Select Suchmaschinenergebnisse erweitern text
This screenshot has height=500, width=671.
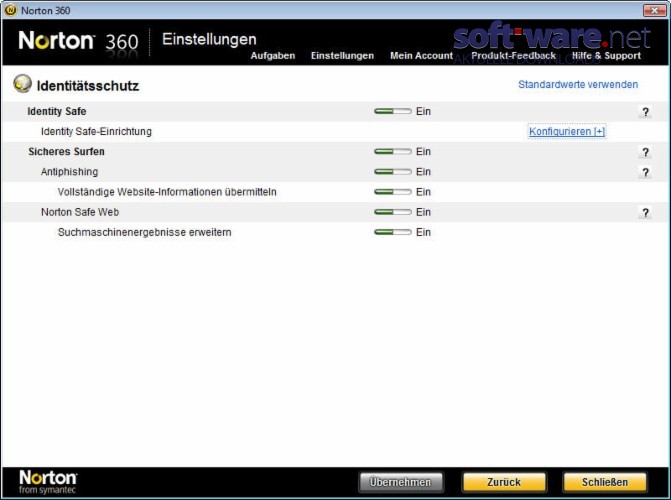145,232
